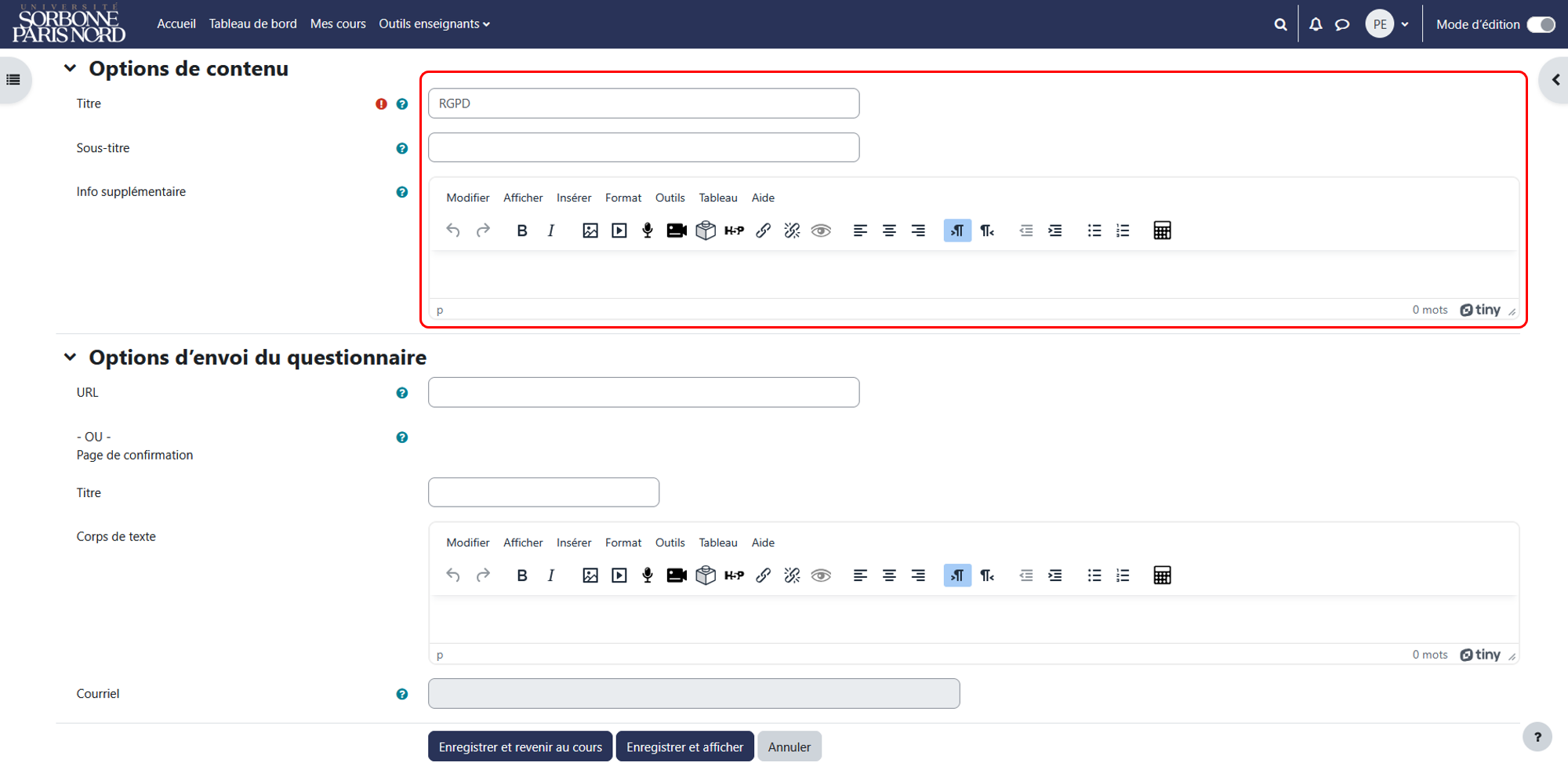Record video in Corps de texte editor
This screenshot has width=1568, height=777.
point(677,575)
